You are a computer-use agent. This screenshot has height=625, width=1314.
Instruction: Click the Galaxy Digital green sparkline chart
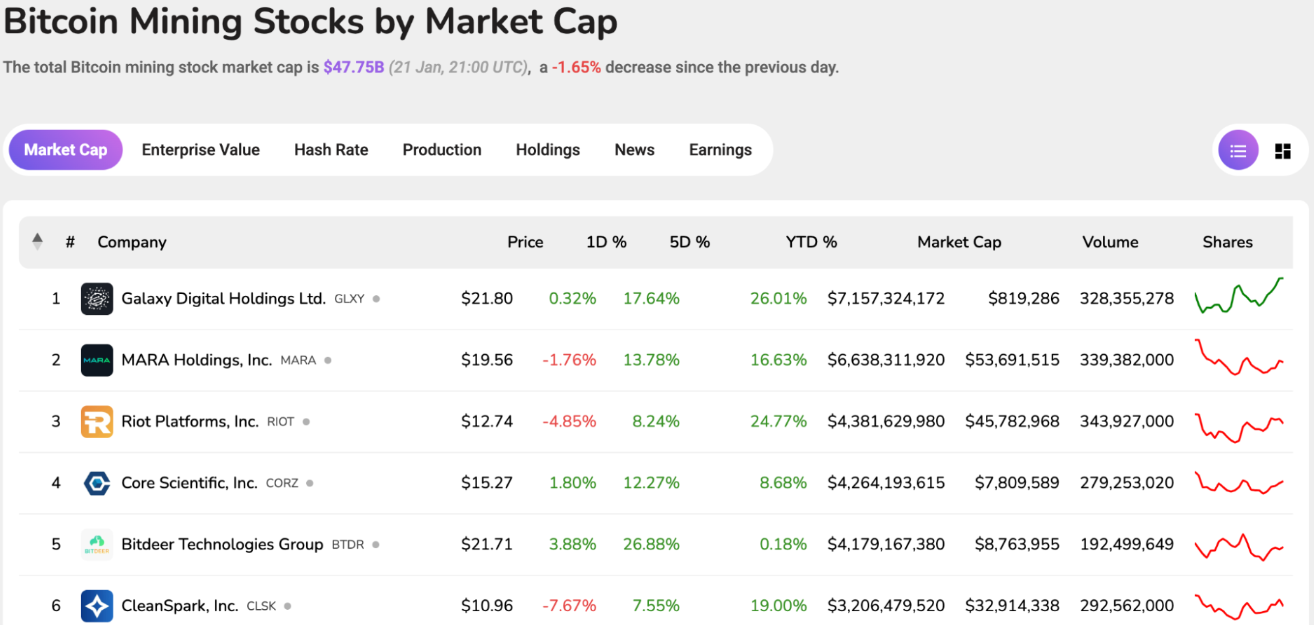point(1239,297)
